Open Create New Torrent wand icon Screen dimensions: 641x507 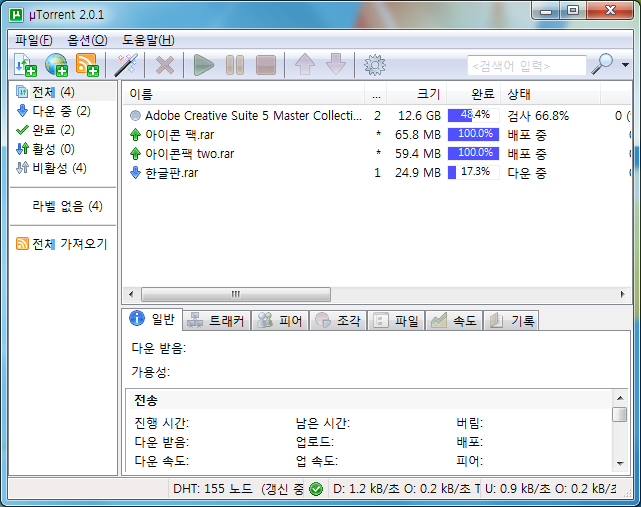[x=126, y=65]
